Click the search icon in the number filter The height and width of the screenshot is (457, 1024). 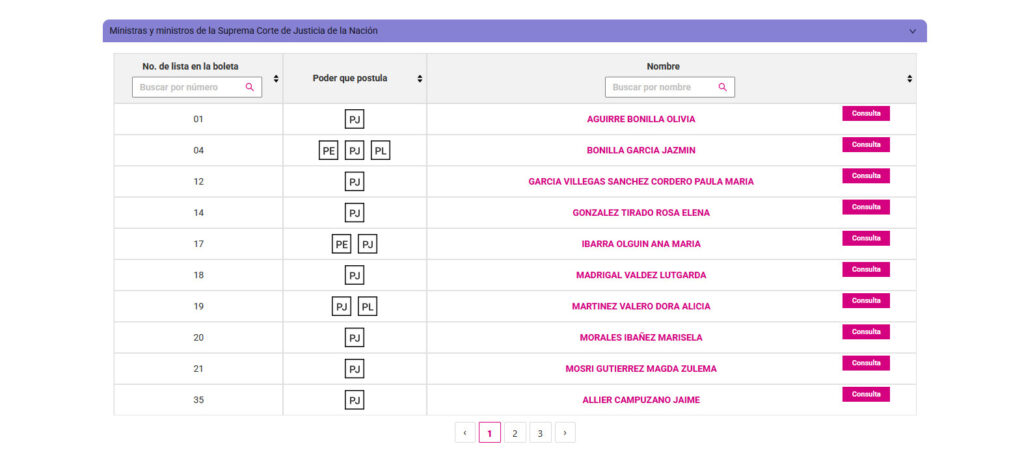[x=250, y=88]
